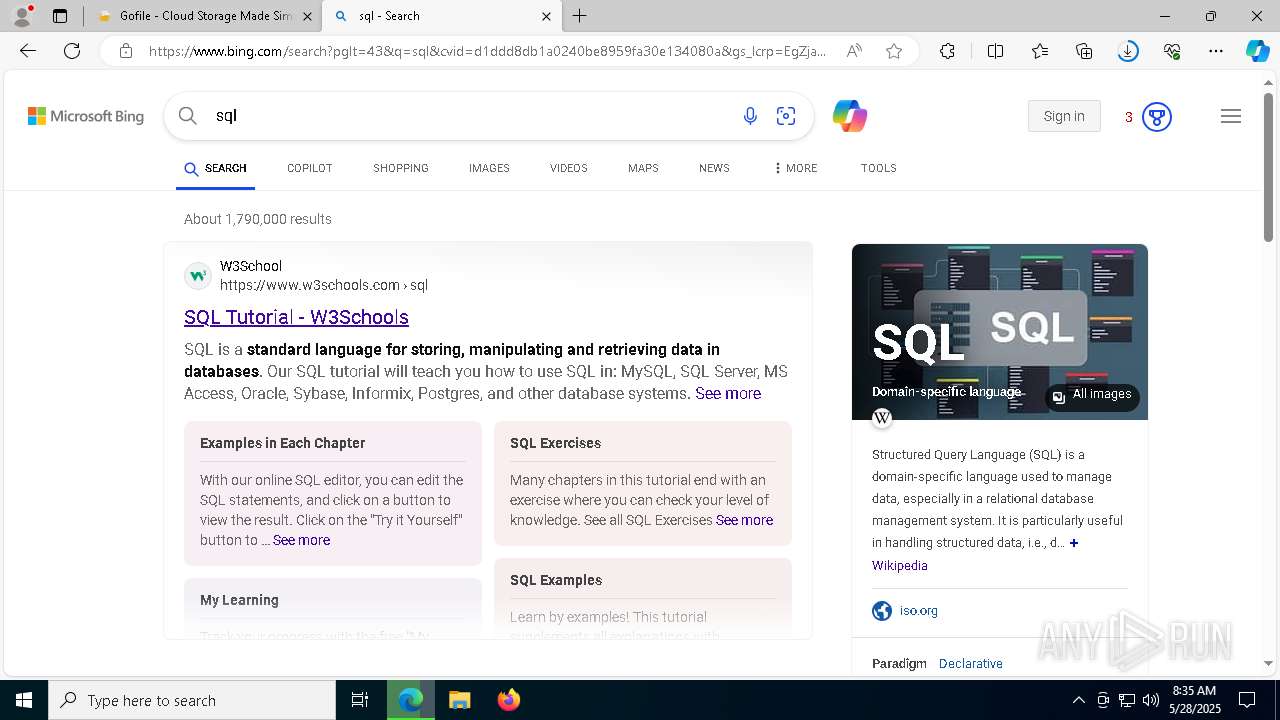Open the My Learning card heading
The width and height of the screenshot is (1280, 720).
tap(239, 600)
